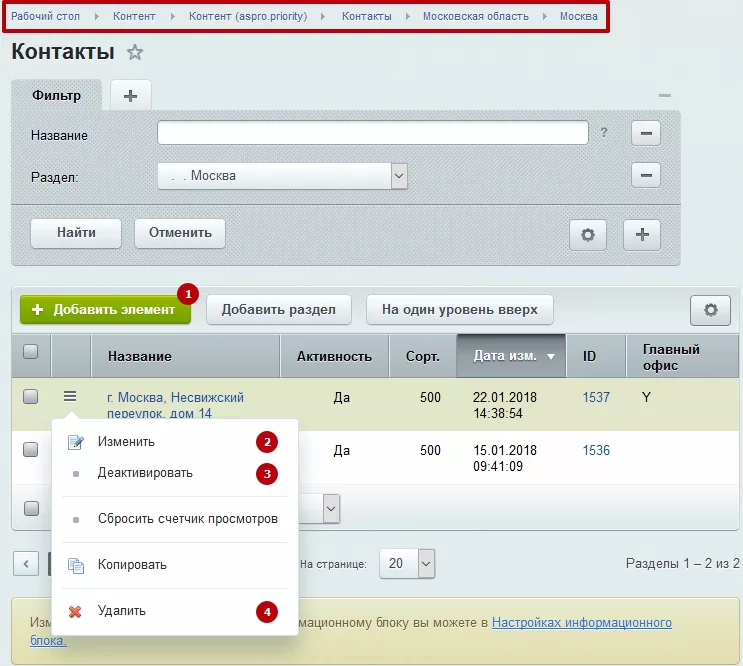Go to Контент (aspro.priority) breadcrumb

point(248,16)
